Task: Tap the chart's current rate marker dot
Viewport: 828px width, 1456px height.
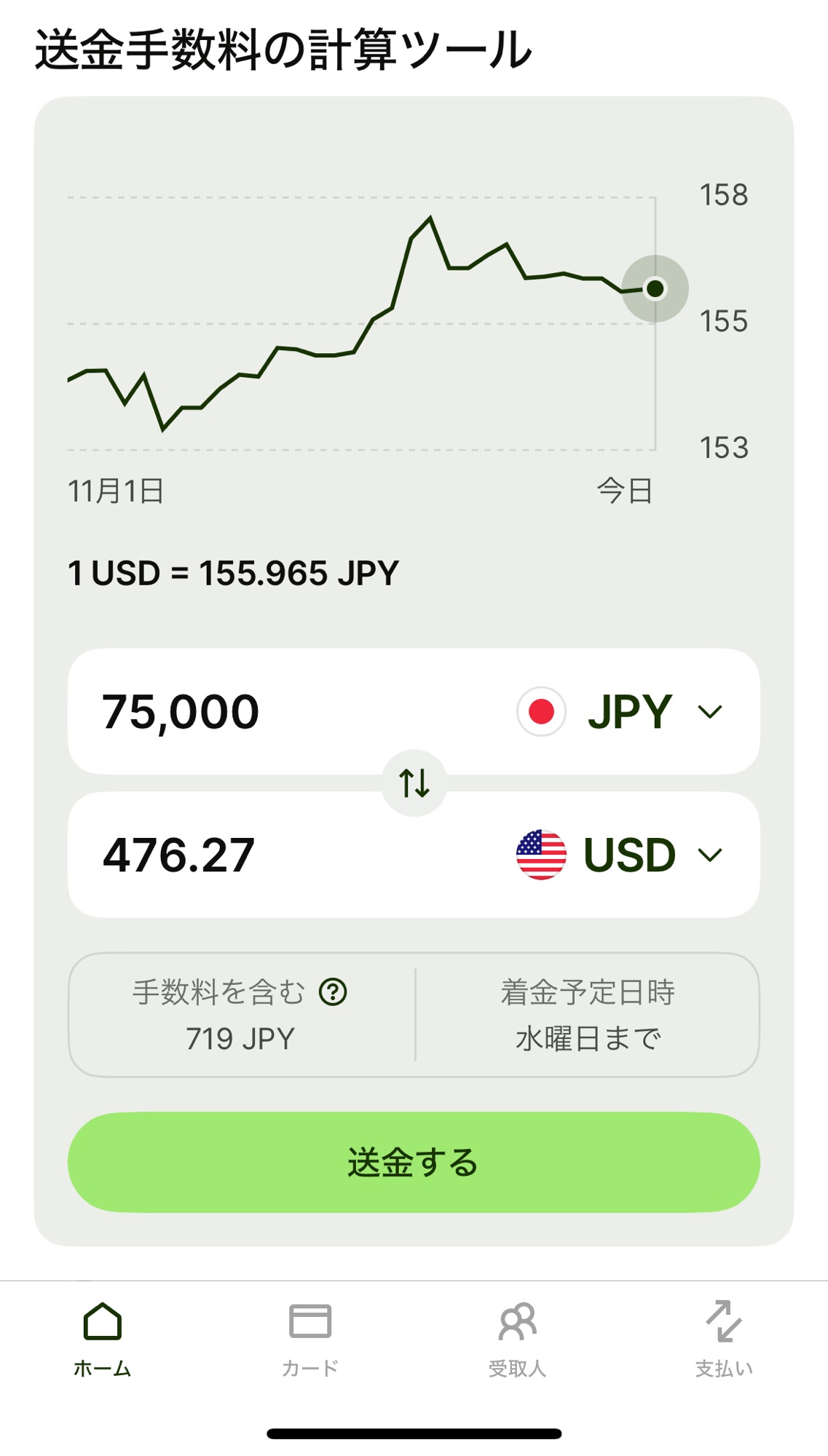Action: click(655, 289)
